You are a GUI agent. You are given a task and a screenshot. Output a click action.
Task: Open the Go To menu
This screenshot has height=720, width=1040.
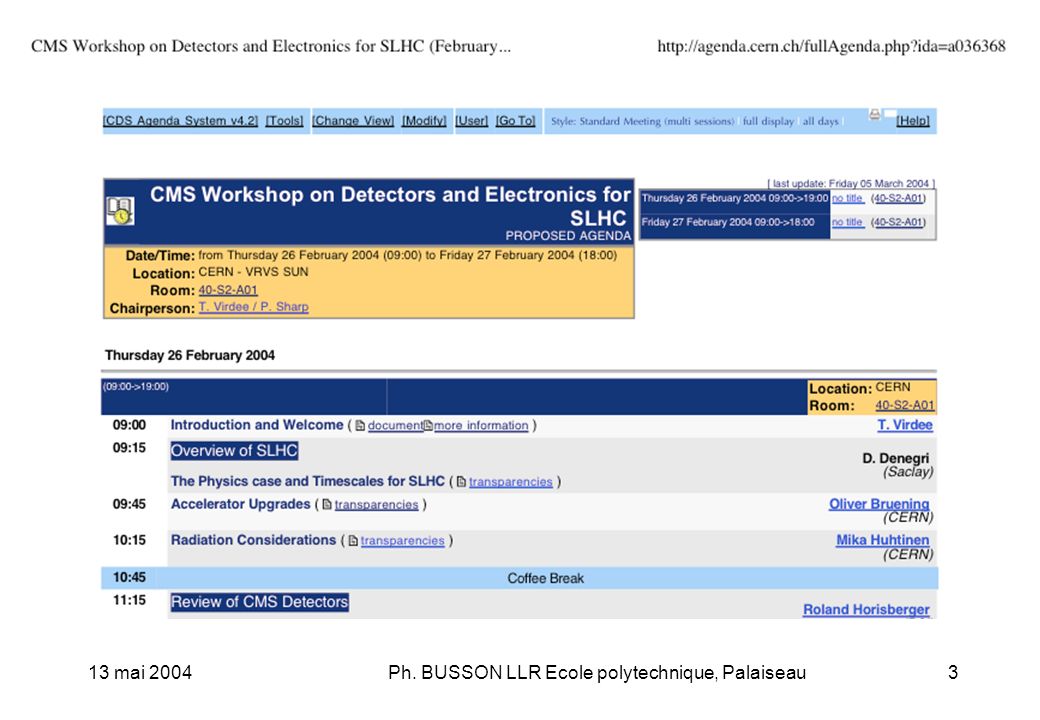pos(515,121)
